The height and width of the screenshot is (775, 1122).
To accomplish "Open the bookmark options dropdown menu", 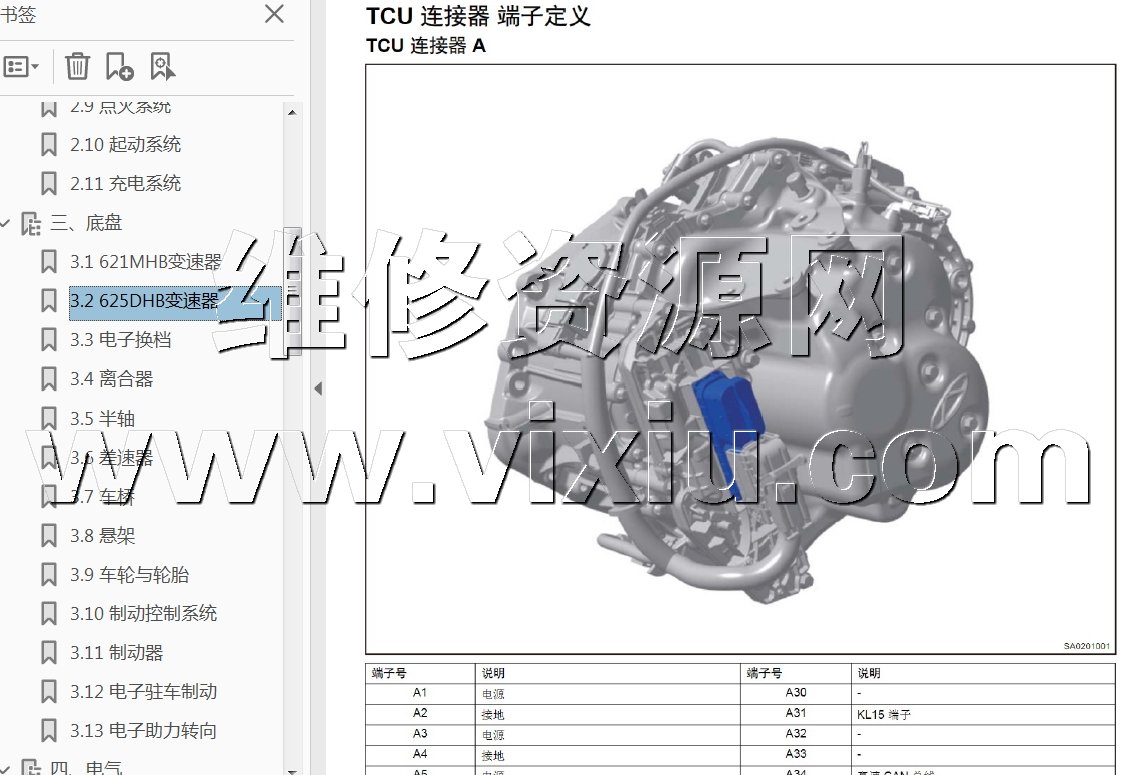I will point(21,67).
